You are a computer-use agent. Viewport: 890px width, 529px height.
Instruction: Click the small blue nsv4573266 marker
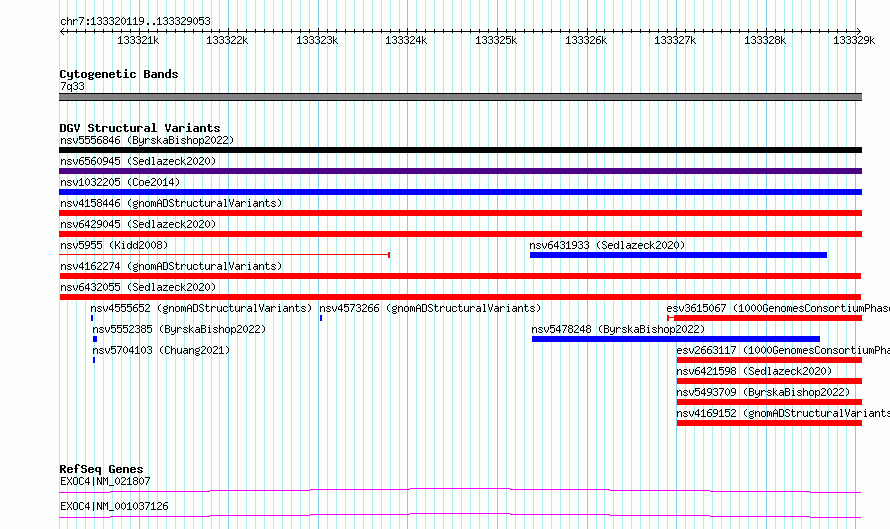pos(321,318)
